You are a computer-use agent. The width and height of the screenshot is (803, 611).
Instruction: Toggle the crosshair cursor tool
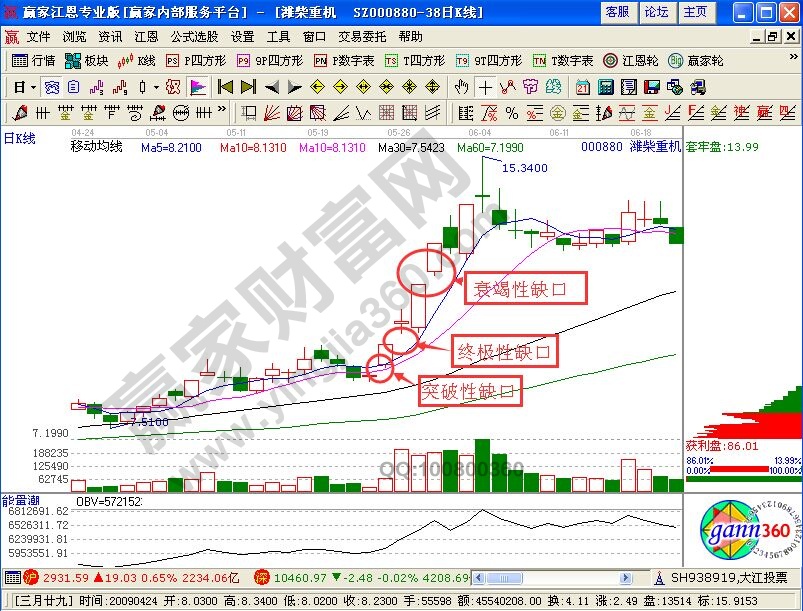coord(485,86)
